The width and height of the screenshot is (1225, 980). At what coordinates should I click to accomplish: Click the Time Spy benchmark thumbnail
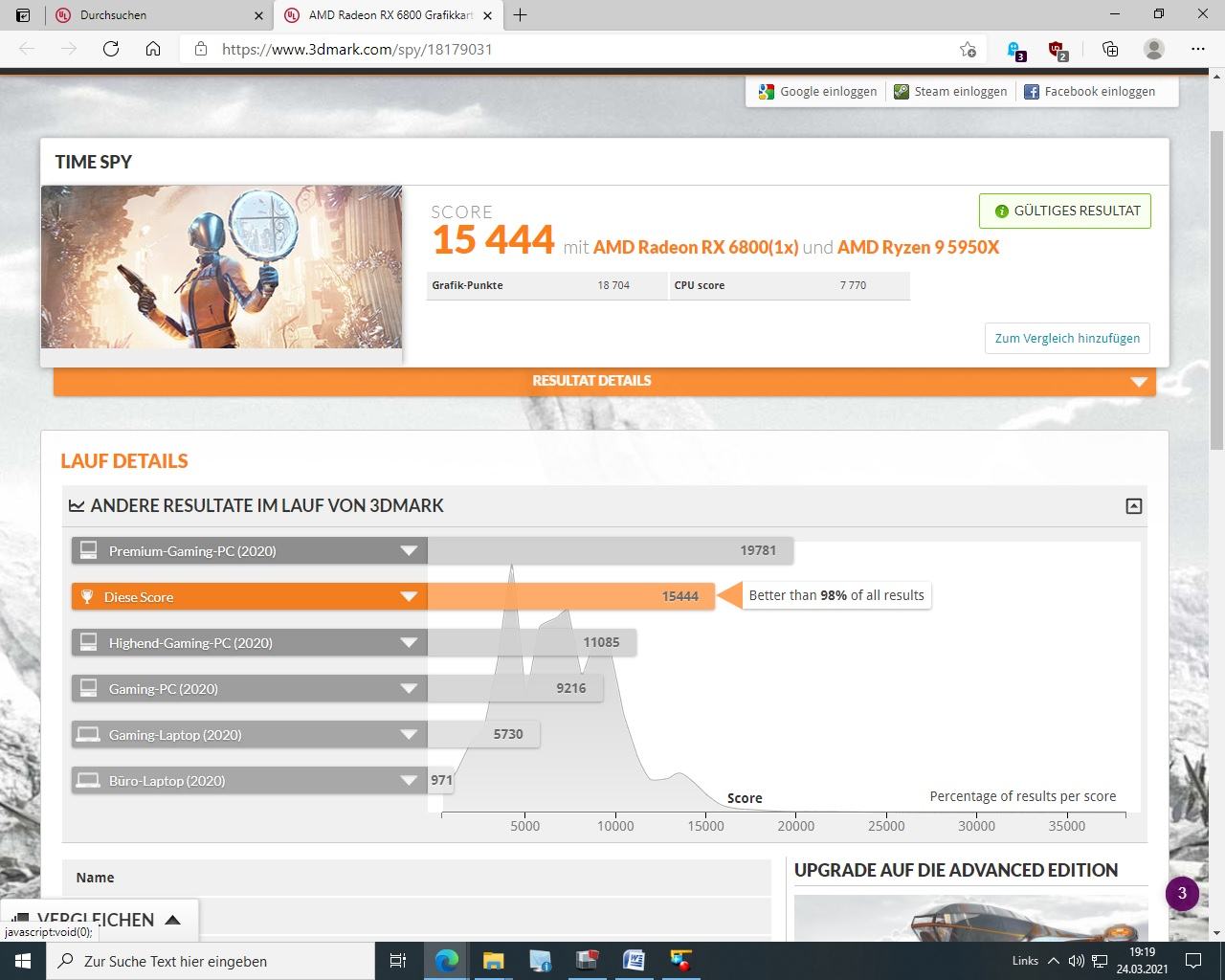click(221, 267)
